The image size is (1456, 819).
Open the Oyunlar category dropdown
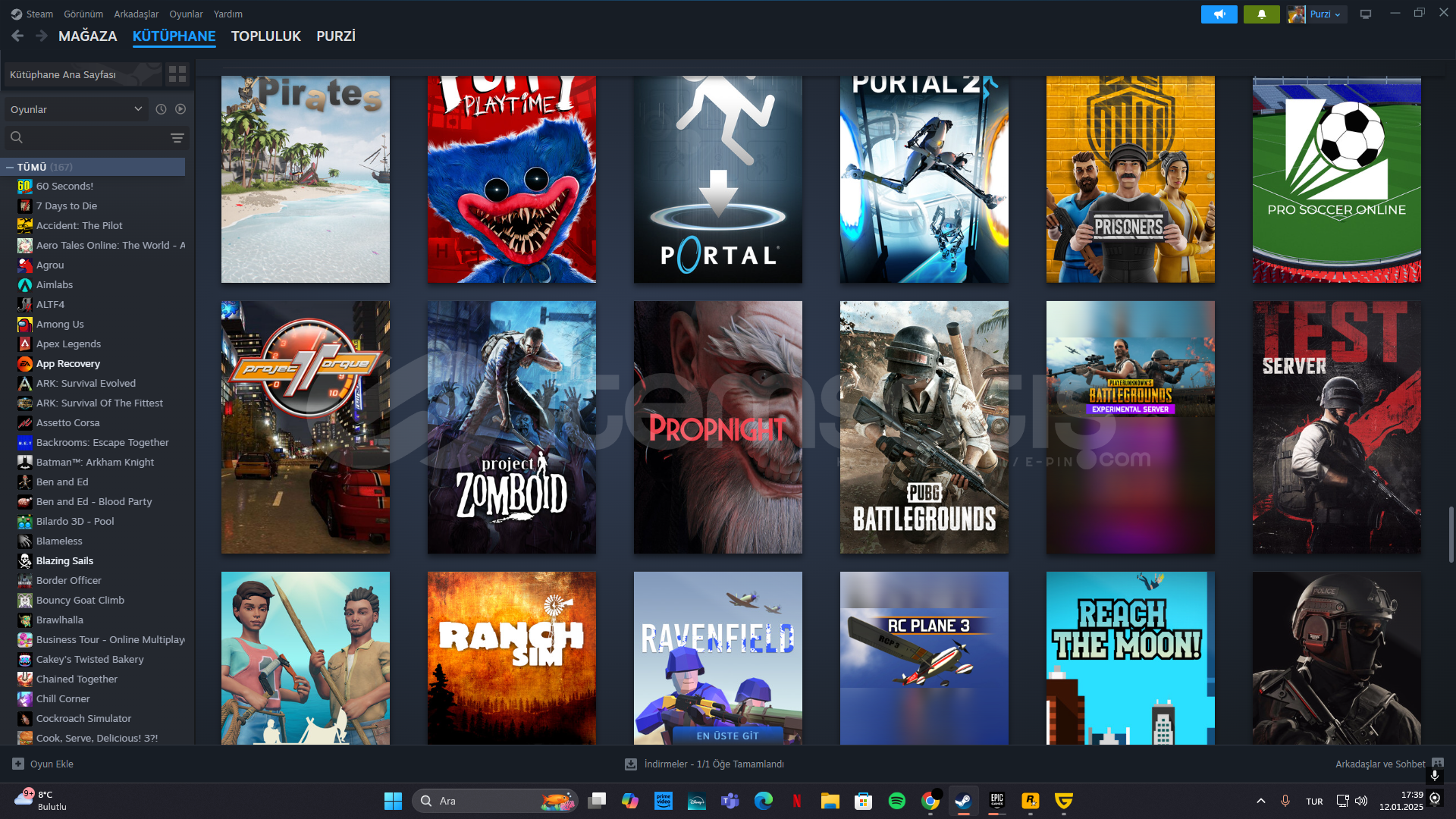tap(76, 109)
